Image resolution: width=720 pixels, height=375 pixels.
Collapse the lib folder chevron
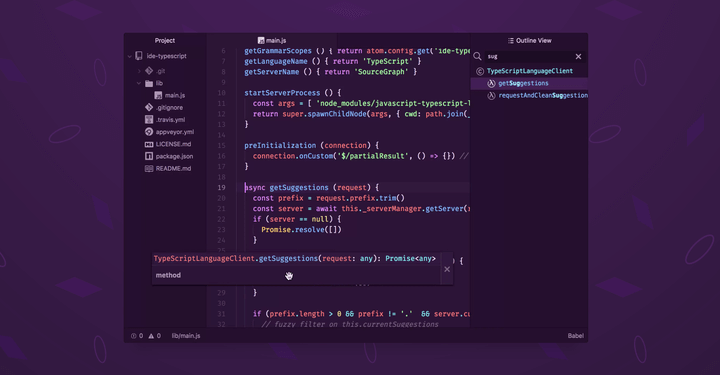click(139, 84)
